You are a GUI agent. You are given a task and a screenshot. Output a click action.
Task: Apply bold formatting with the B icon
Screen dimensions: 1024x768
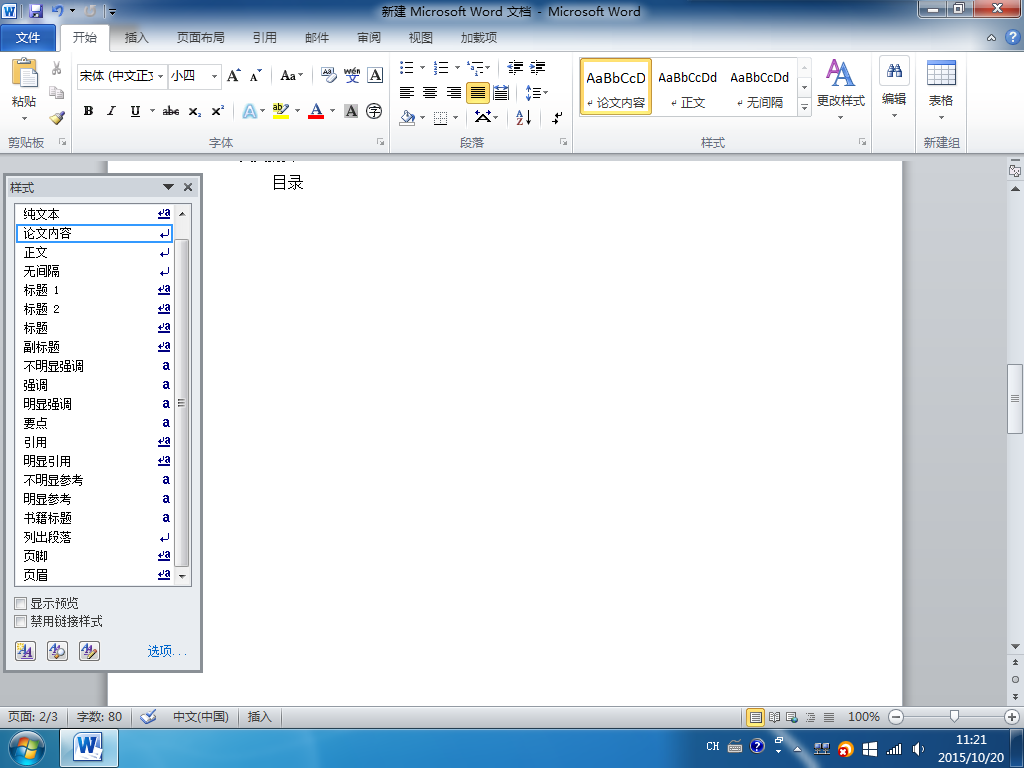click(88, 111)
